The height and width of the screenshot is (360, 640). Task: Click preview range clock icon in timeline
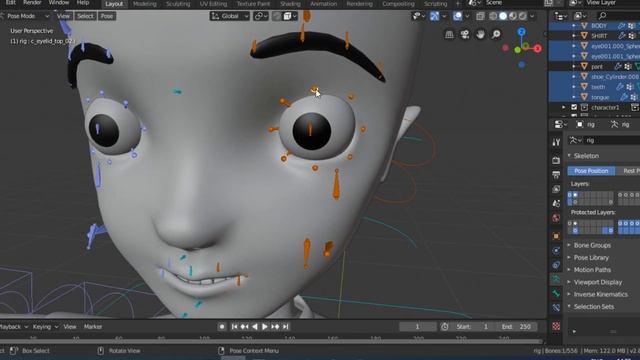point(444,327)
